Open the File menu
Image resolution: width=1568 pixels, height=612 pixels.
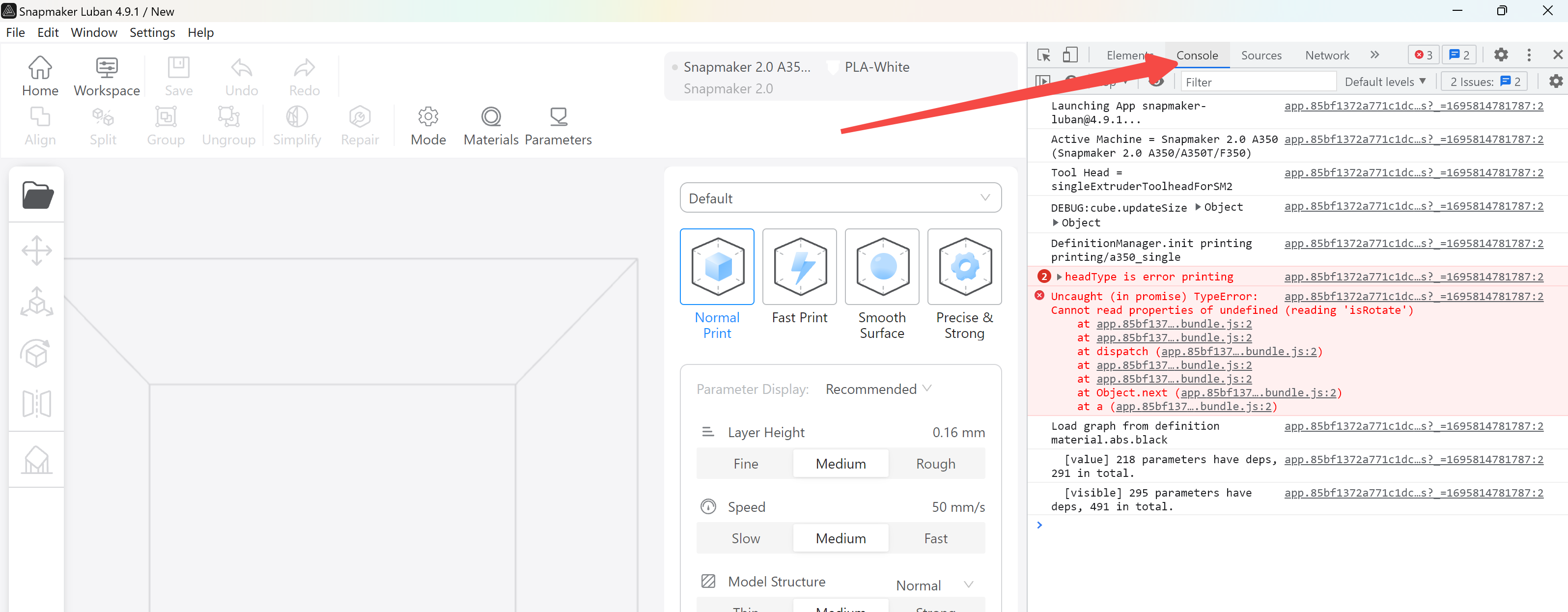click(x=15, y=32)
